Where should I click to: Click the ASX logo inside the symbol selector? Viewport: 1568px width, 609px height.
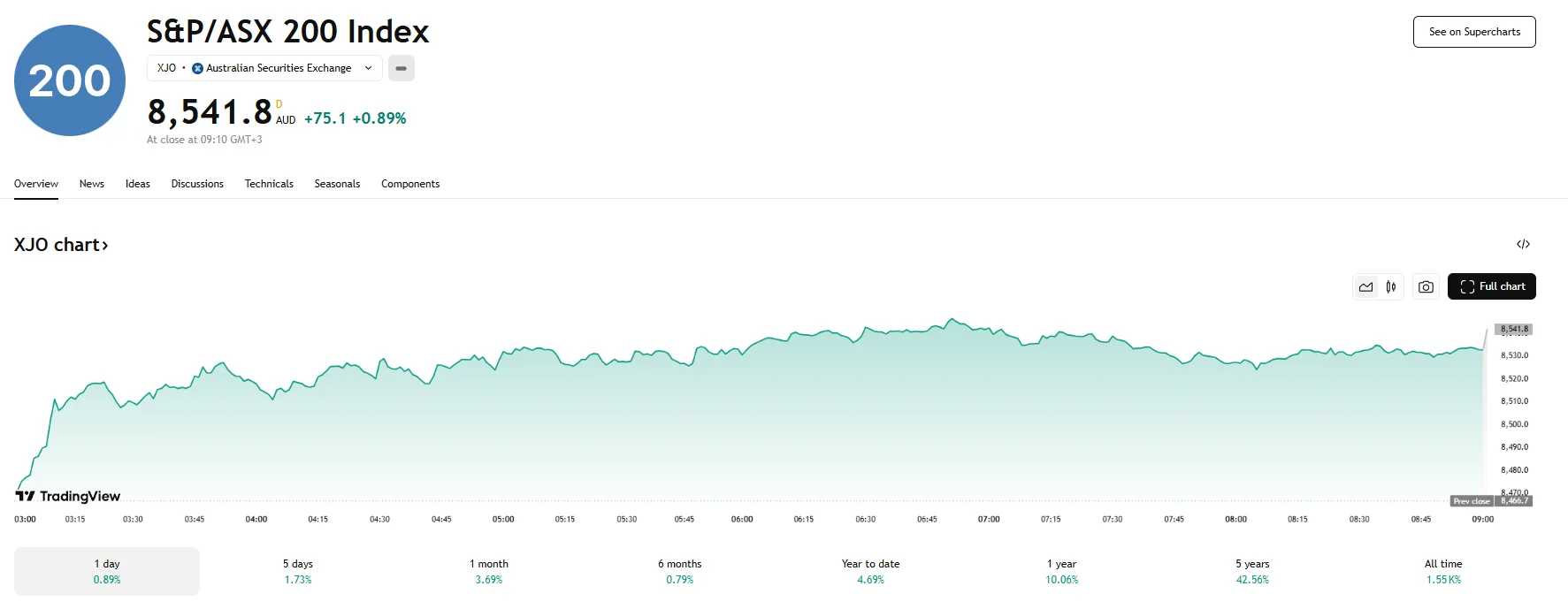coord(196,68)
